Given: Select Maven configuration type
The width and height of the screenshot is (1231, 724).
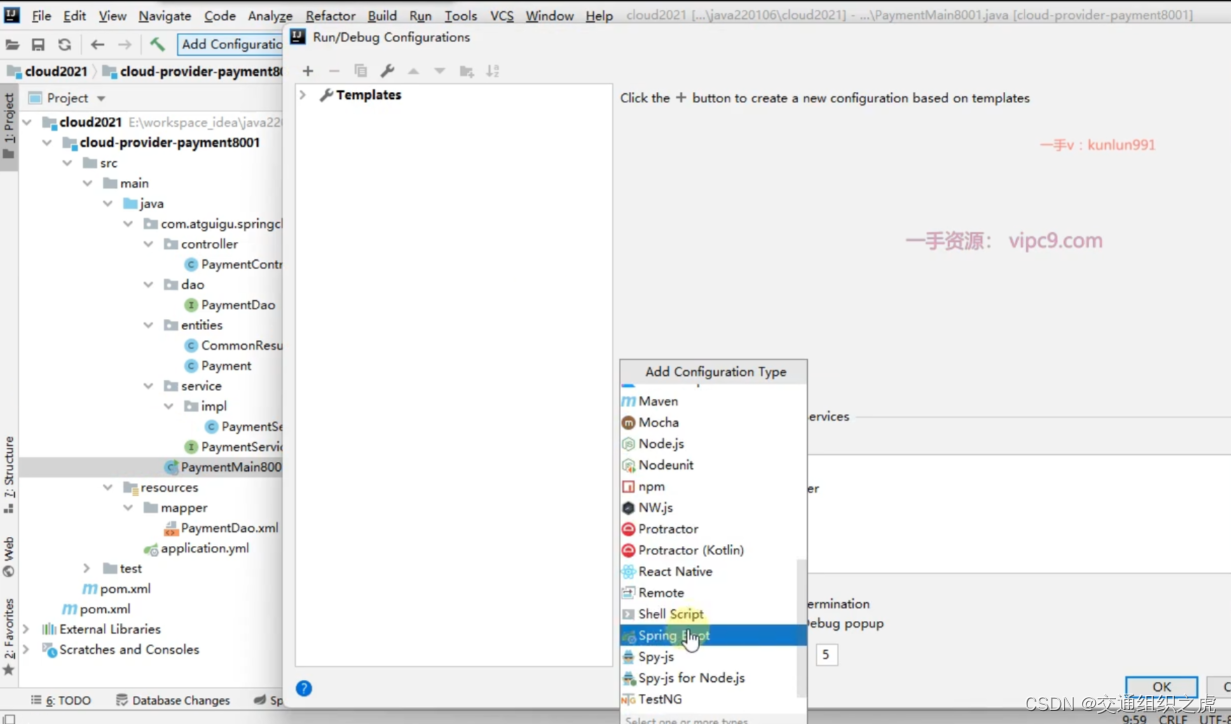Looking at the screenshot, I should click(x=713, y=401).
